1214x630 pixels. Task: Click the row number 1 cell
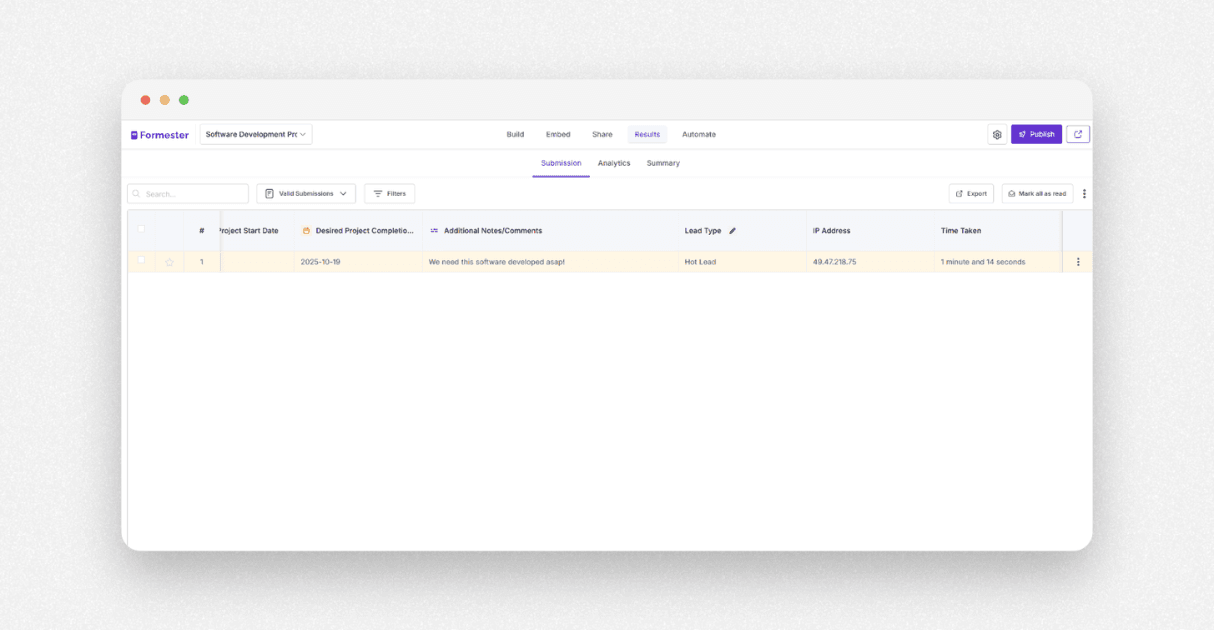tap(201, 262)
